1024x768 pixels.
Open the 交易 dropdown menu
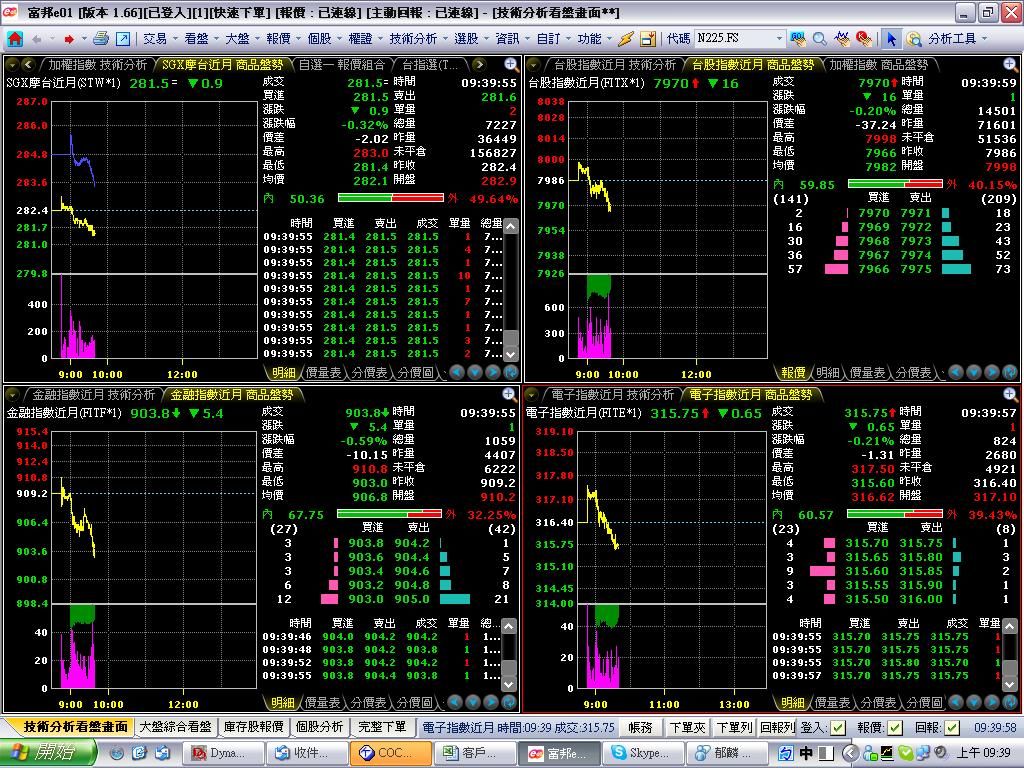click(x=161, y=39)
